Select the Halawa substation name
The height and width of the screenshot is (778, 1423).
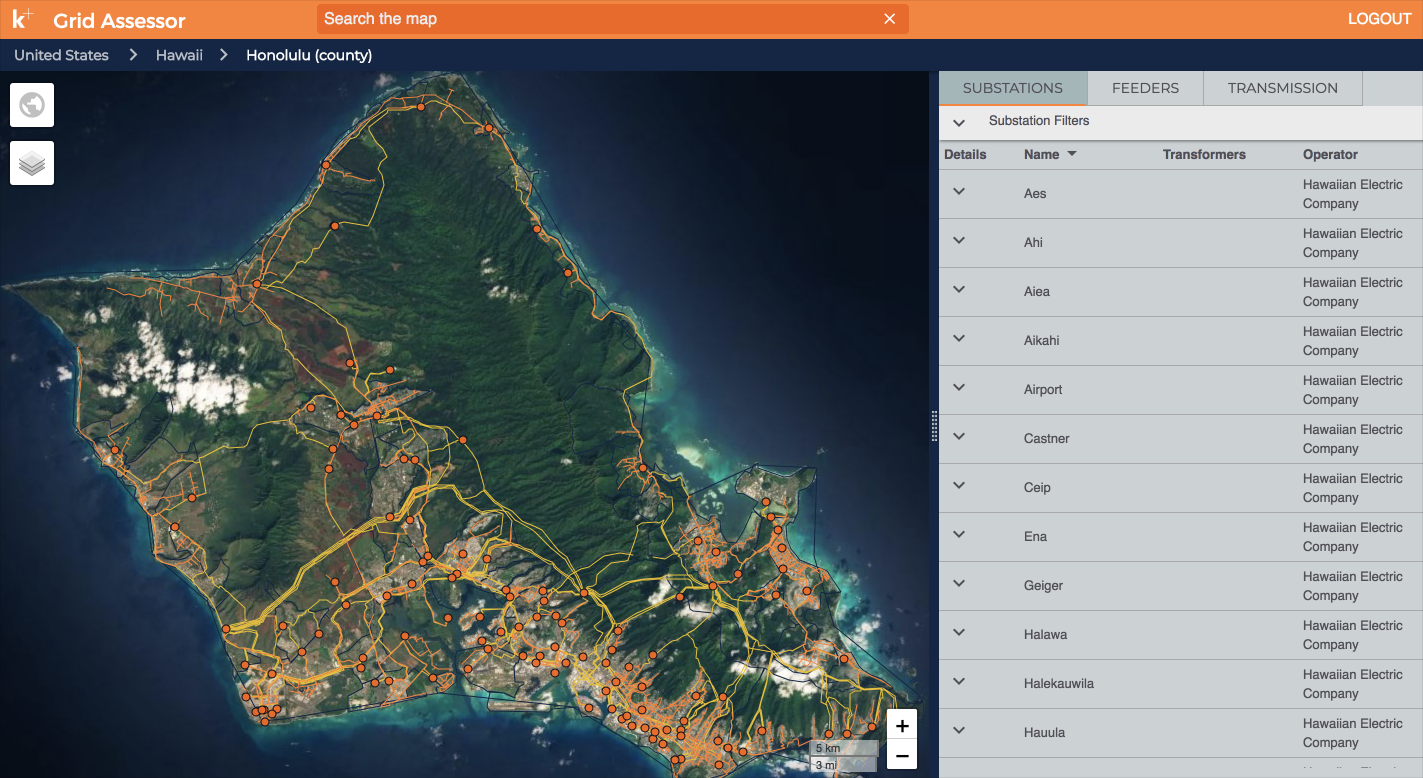(1045, 635)
